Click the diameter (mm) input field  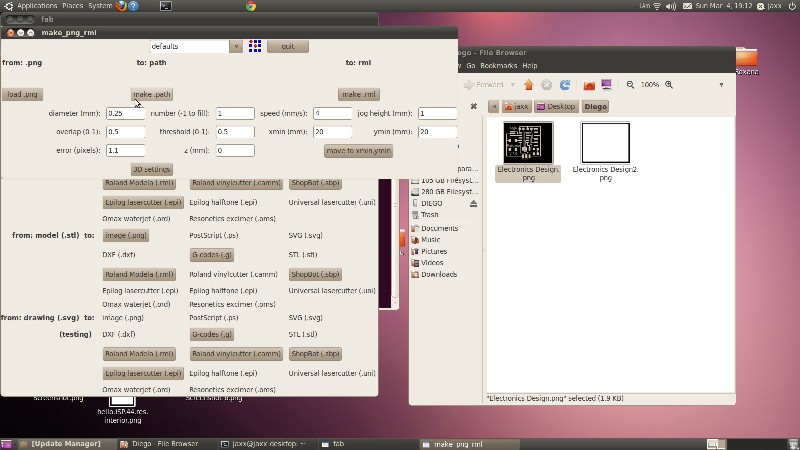(125, 113)
